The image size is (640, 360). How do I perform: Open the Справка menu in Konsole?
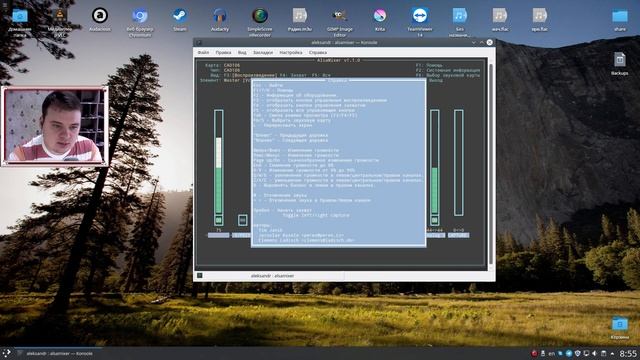coord(318,53)
